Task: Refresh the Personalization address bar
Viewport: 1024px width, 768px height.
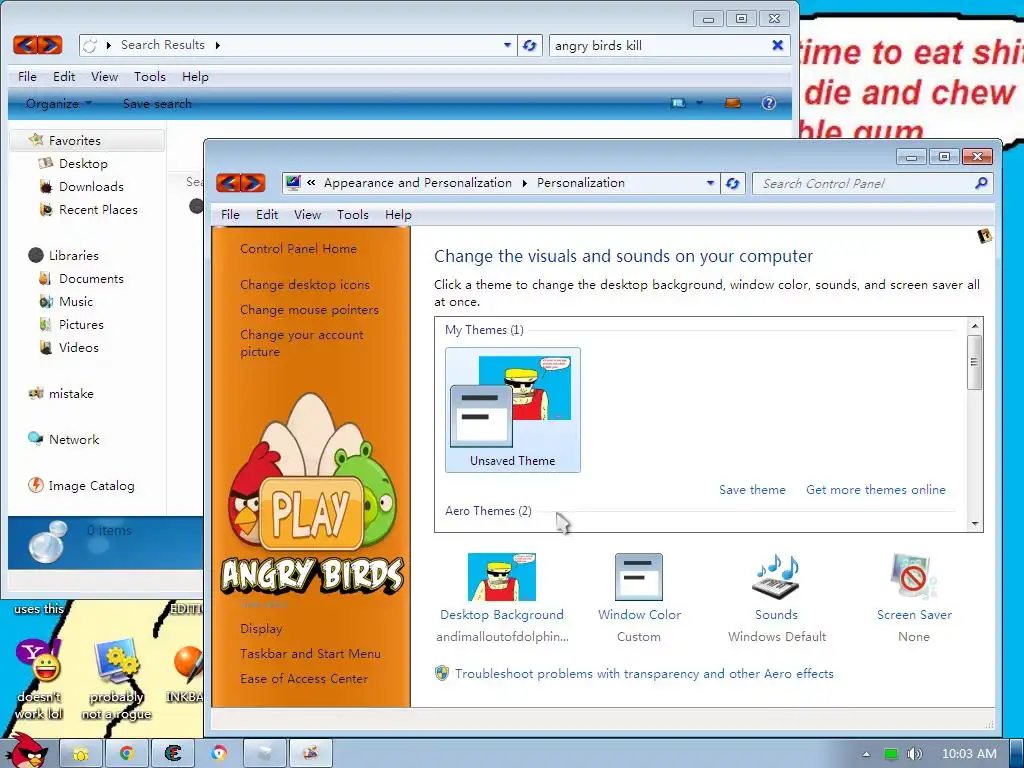Action: (x=733, y=184)
